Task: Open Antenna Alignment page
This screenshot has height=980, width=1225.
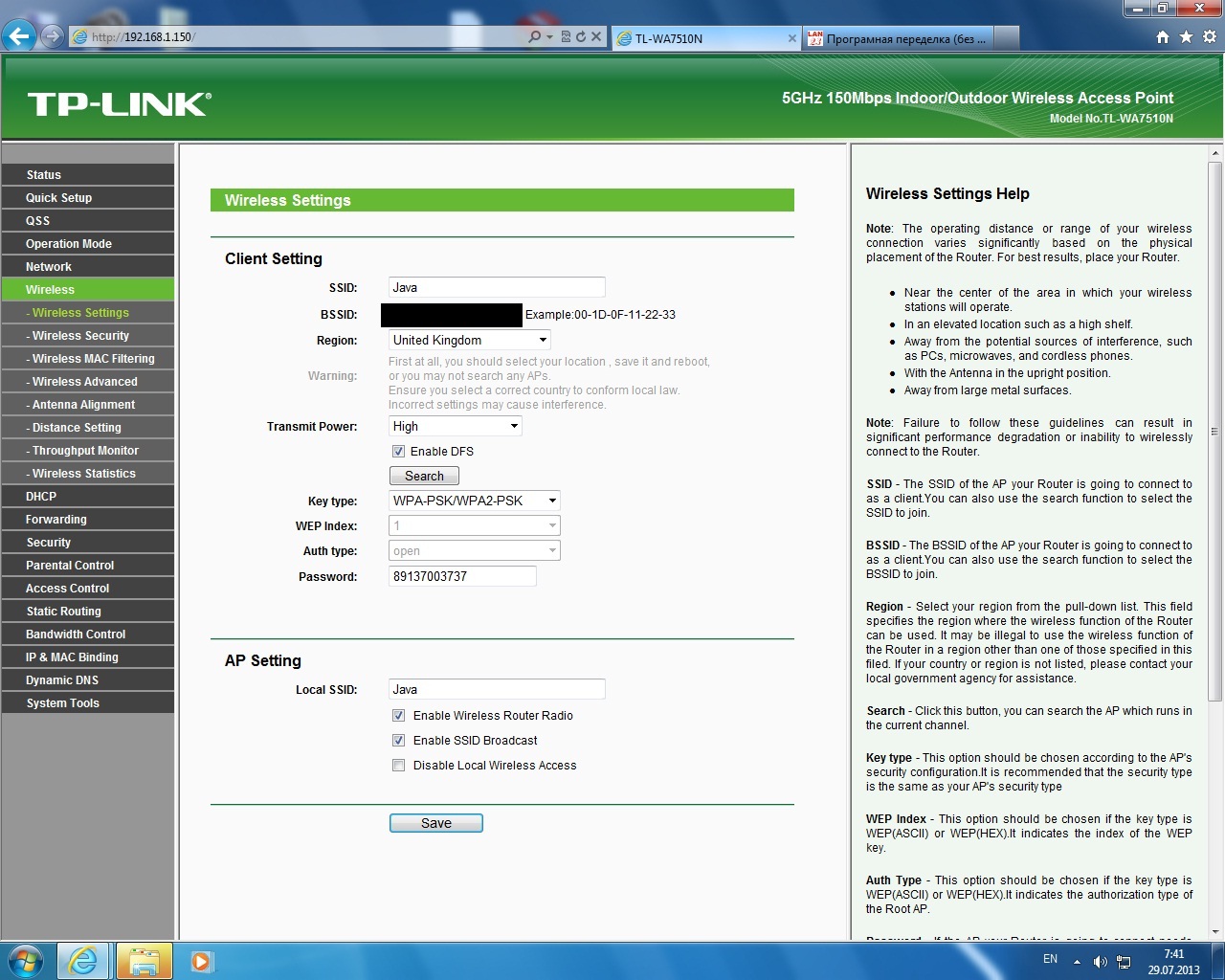Action: pos(88,404)
